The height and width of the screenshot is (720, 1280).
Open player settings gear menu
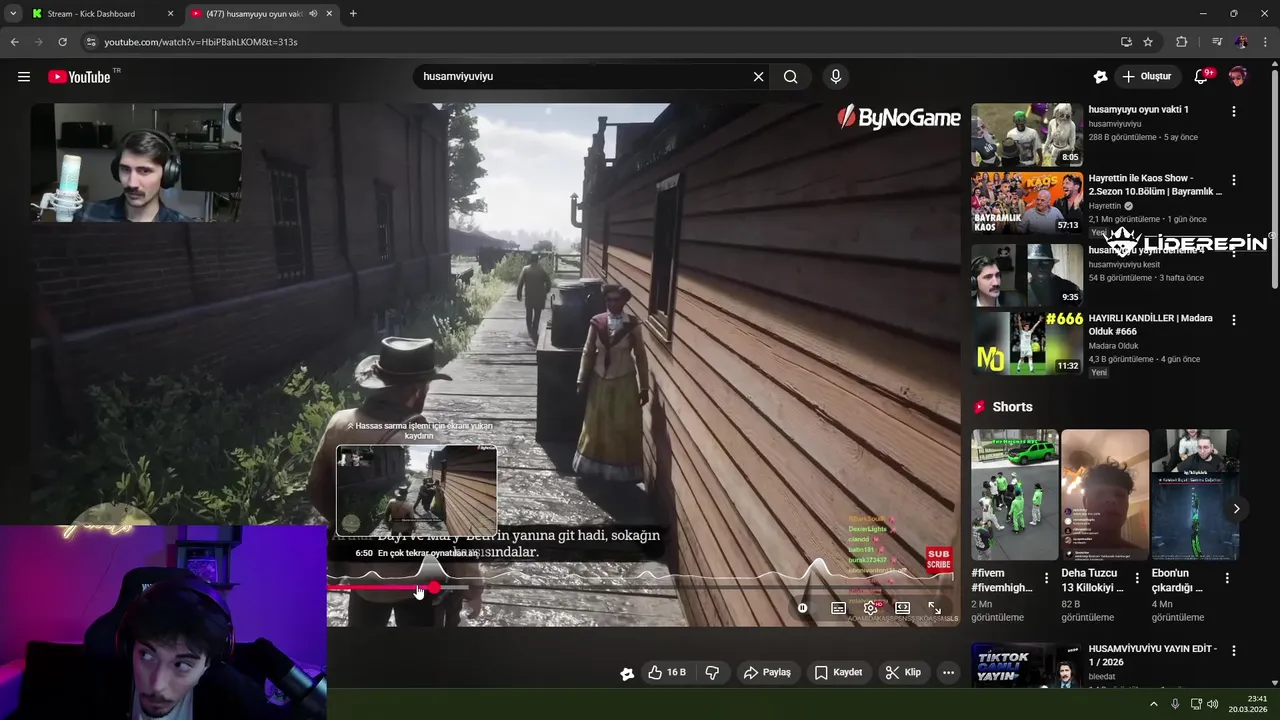click(x=871, y=608)
